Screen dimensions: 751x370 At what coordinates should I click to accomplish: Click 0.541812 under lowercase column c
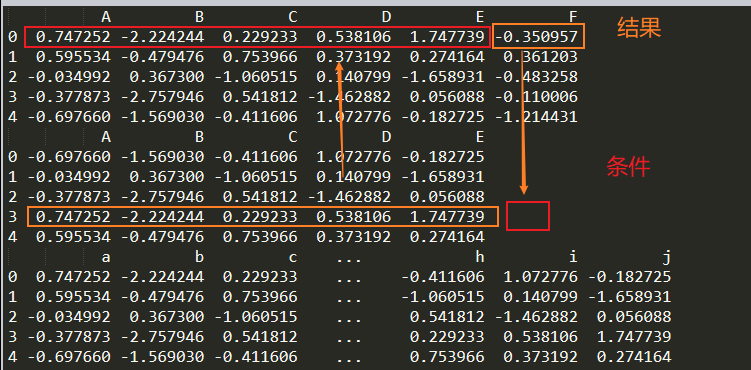click(260, 336)
